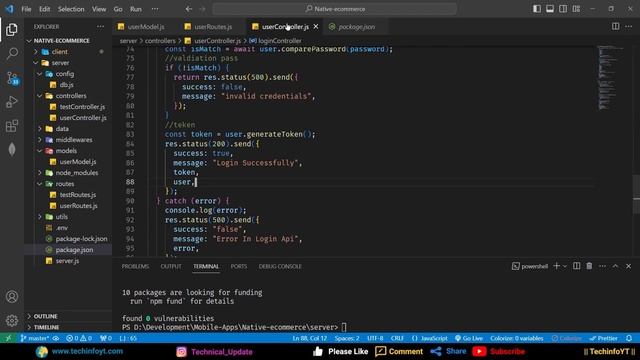
Task: Open the Extensions view
Action: tap(12, 125)
